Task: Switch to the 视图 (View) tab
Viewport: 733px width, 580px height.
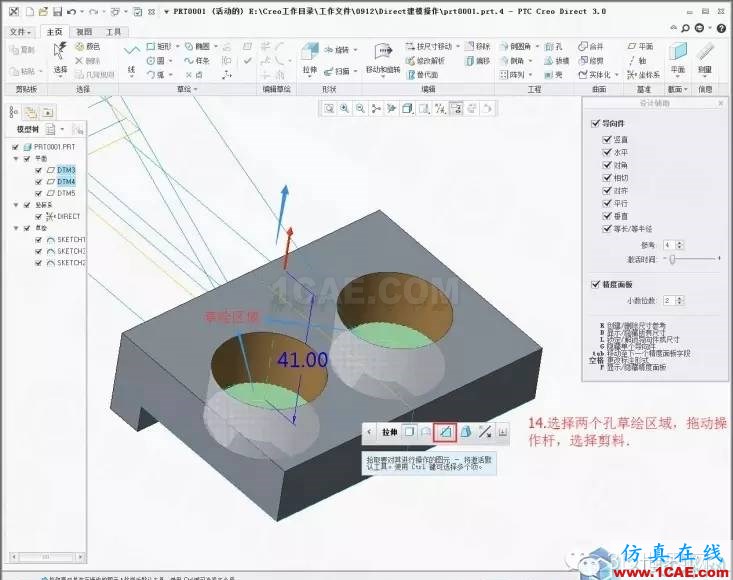Action: [x=84, y=32]
